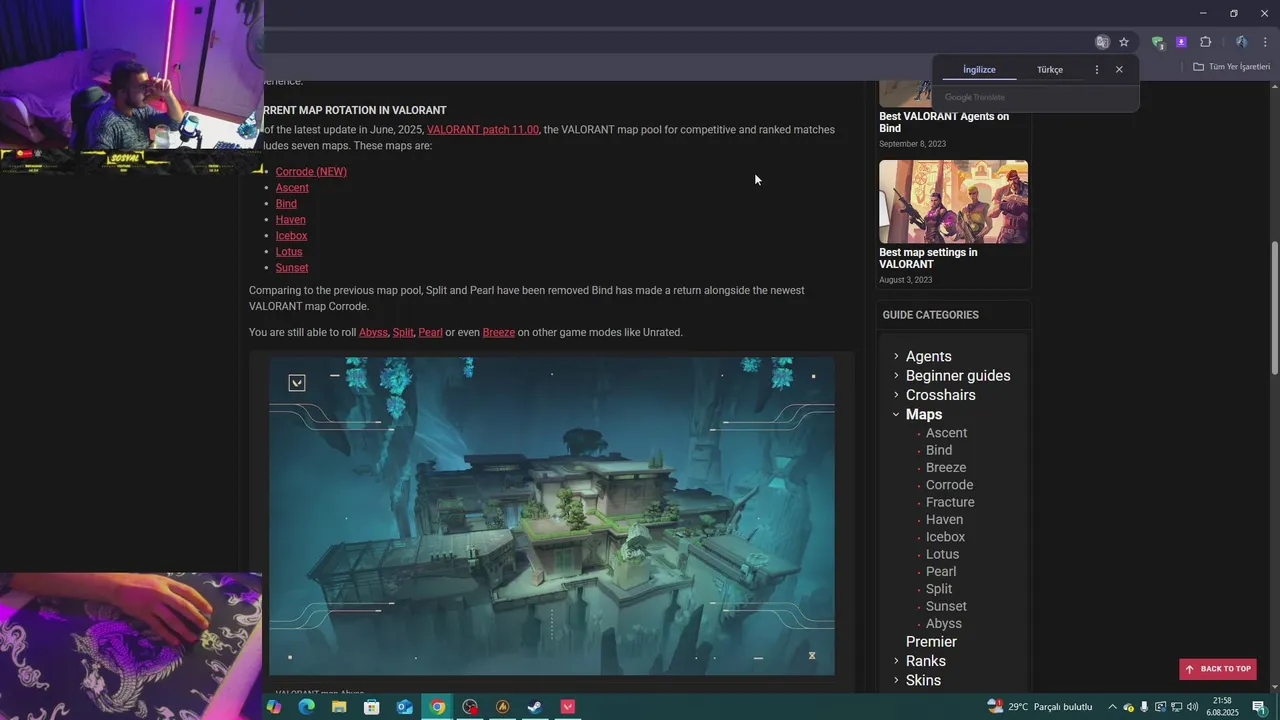Open the dark circular recorder app in taskbar
The height and width of the screenshot is (720, 1280).
[470, 707]
